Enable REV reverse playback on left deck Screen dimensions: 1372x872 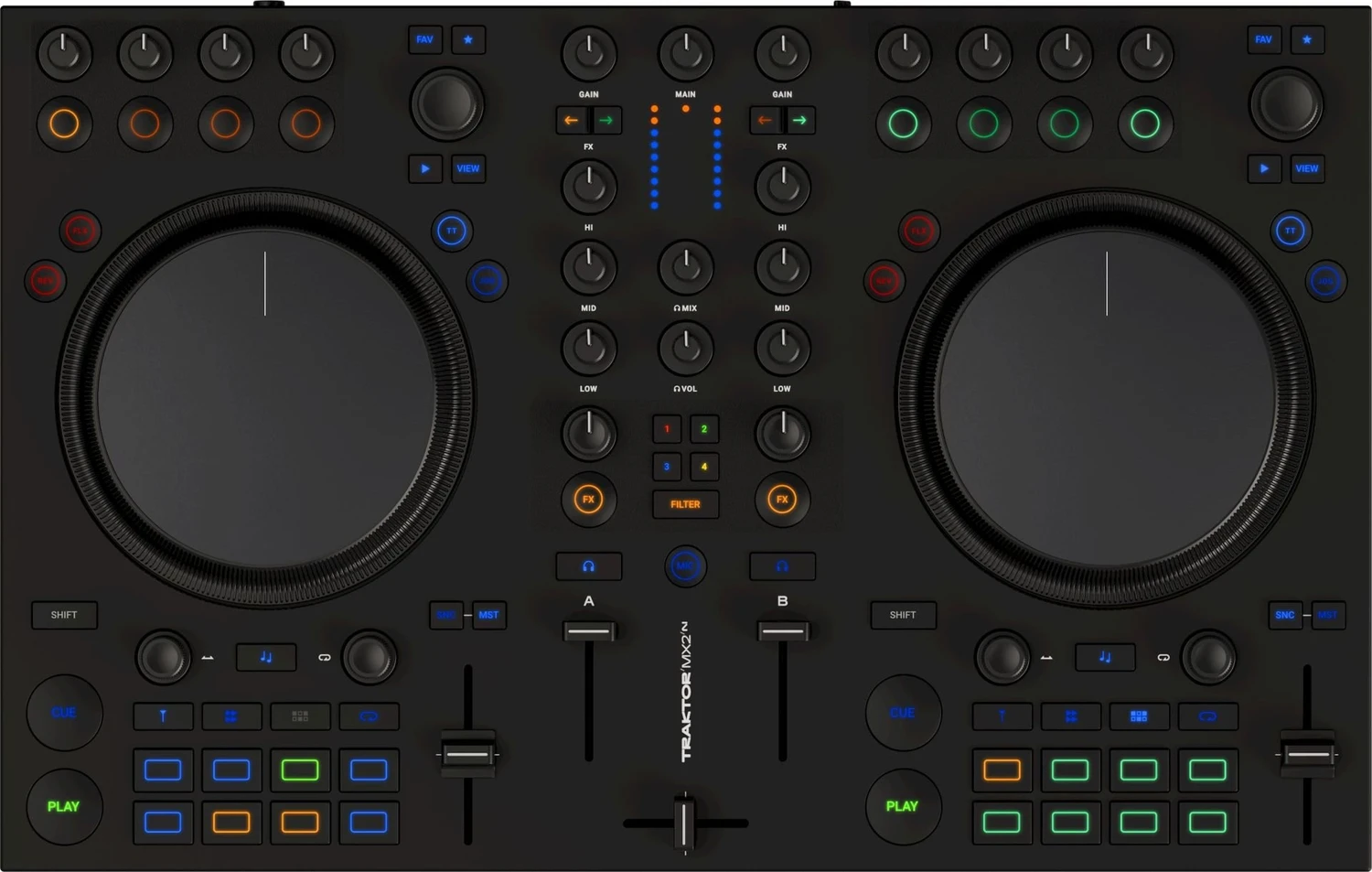(x=45, y=280)
